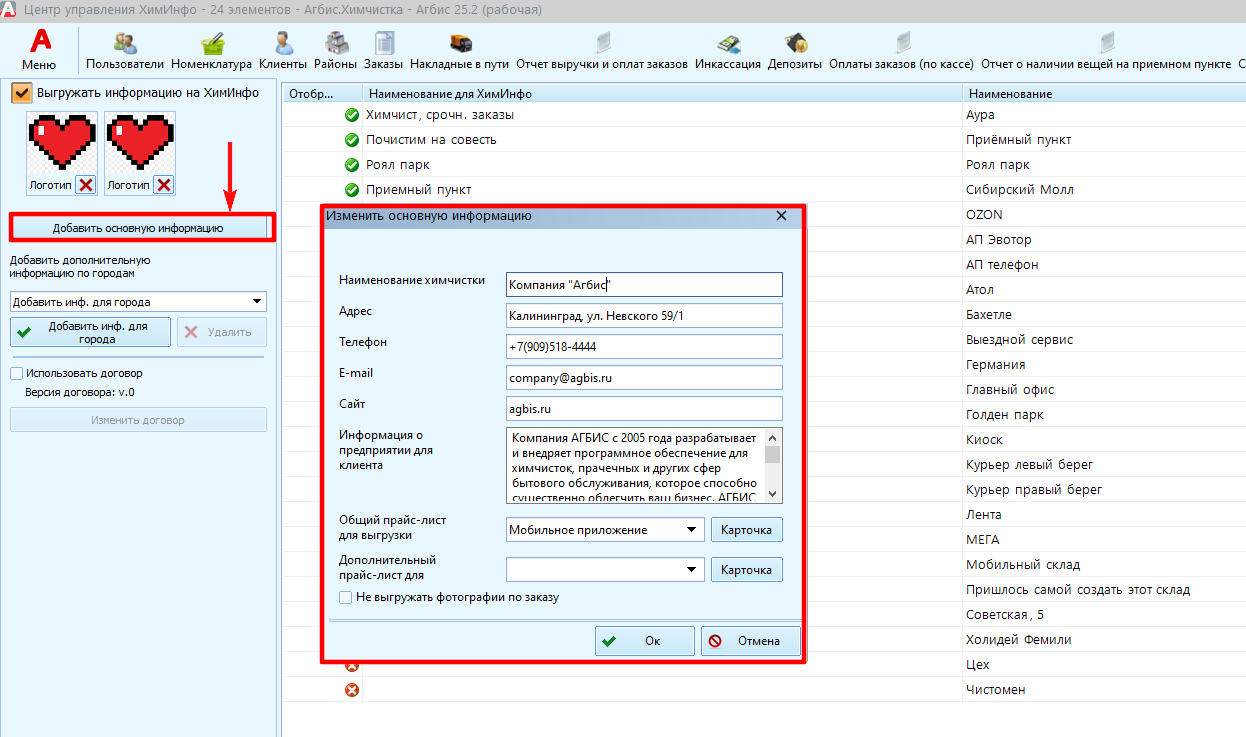Check Не выгружать фотографии по заказу
The width and height of the screenshot is (1246, 737).
tap(346, 598)
